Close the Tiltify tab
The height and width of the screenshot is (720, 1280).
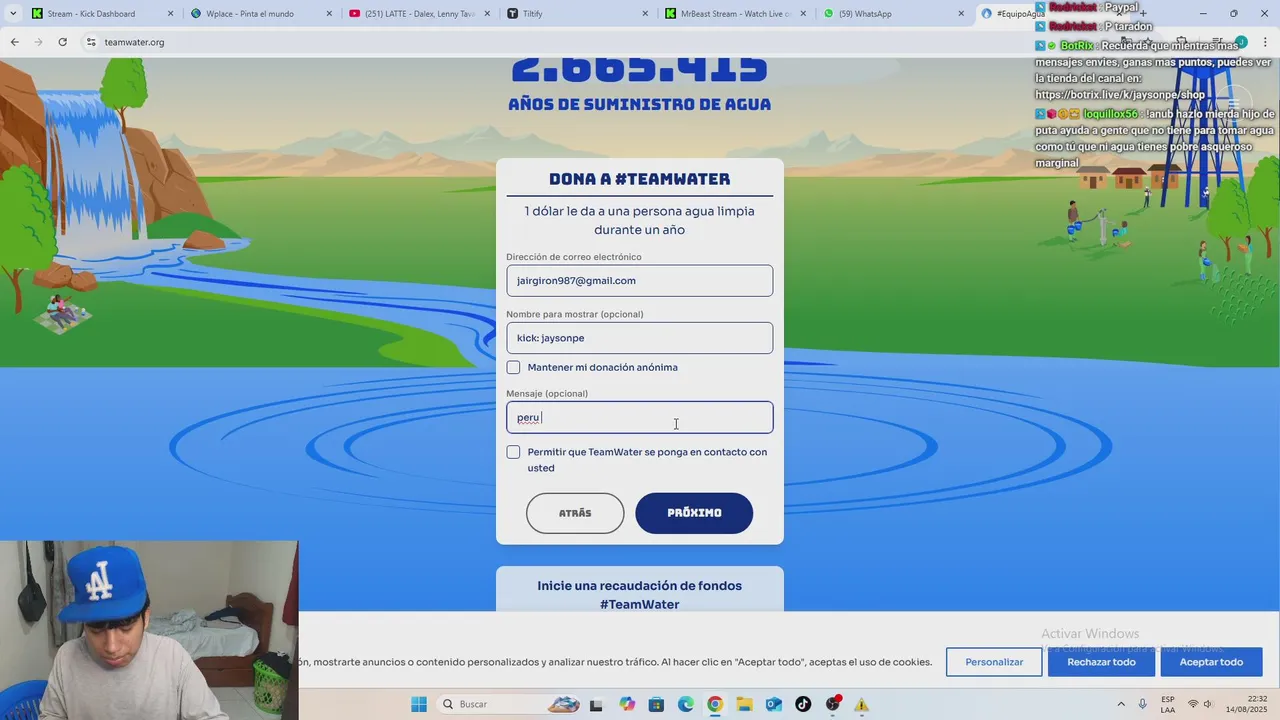point(645,14)
